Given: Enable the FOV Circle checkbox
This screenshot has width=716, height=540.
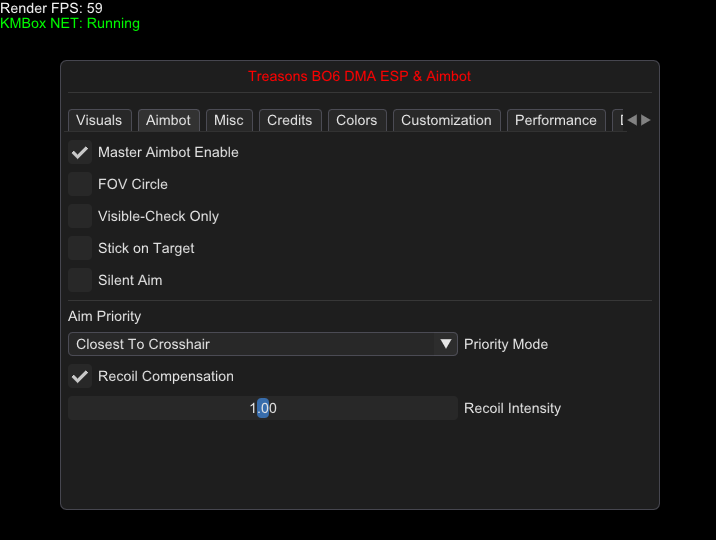Looking at the screenshot, I should click(x=80, y=184).
